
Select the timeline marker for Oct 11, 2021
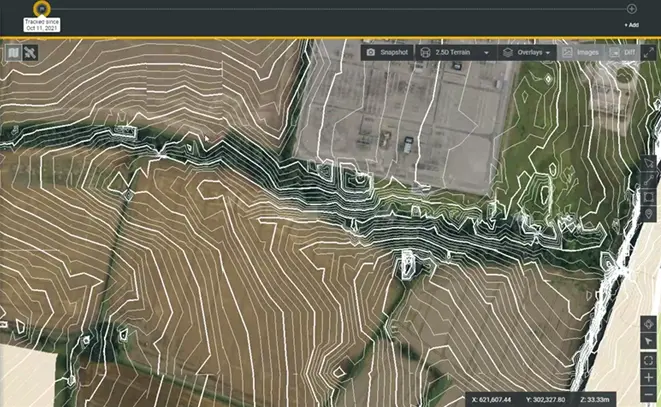(x=41, y=8)
